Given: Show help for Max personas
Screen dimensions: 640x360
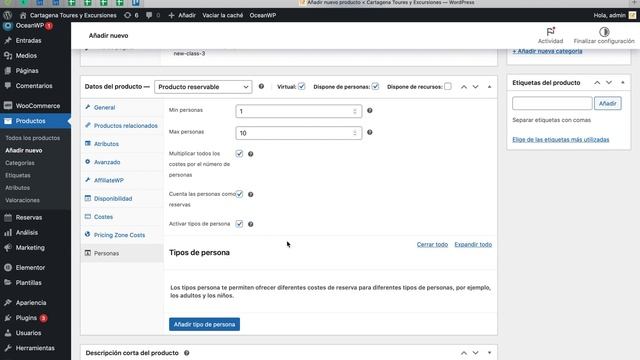Looking at the screenshot, I should click(x=370, y=132).
